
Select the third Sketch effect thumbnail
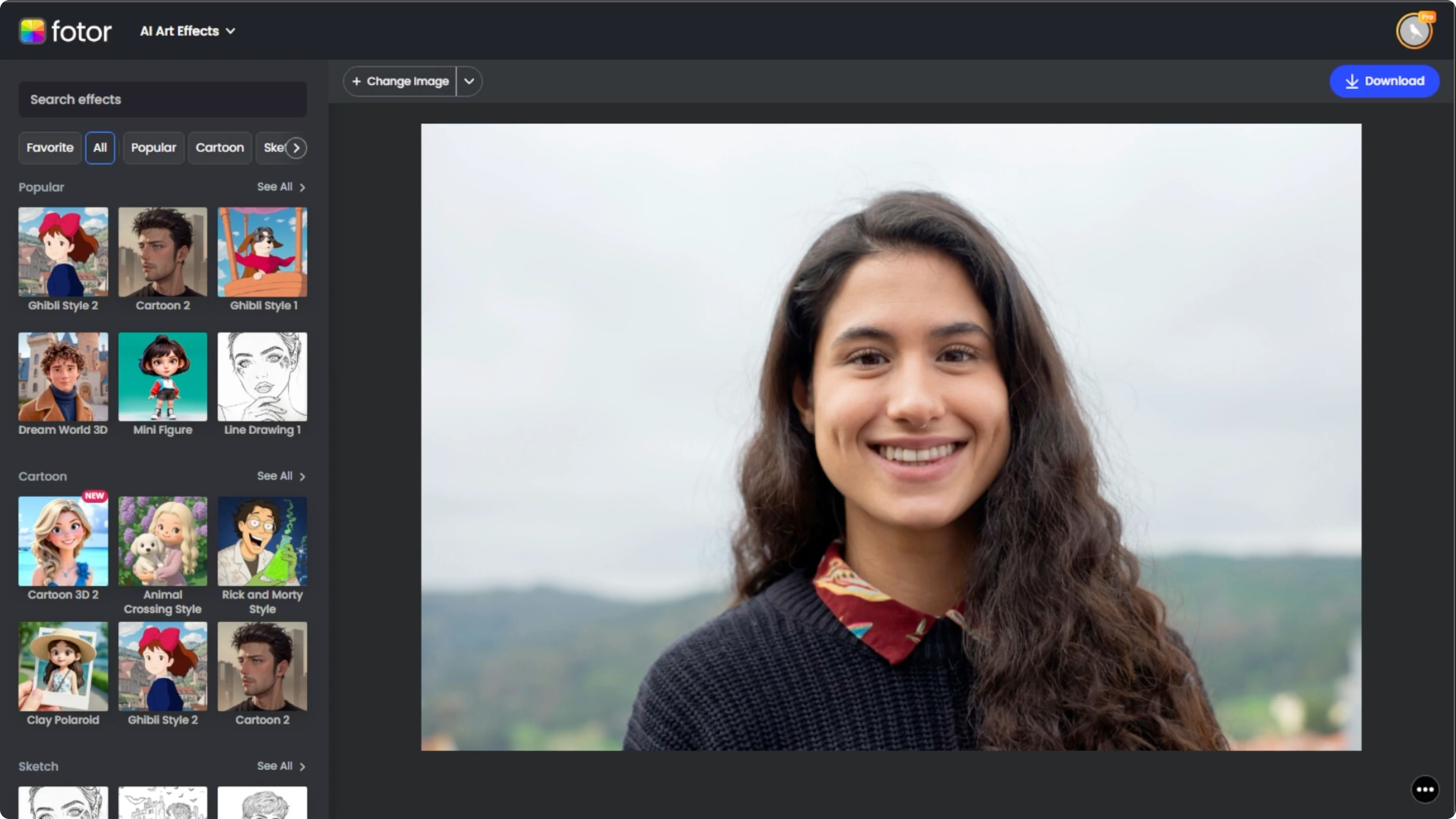tap(262, 803)
